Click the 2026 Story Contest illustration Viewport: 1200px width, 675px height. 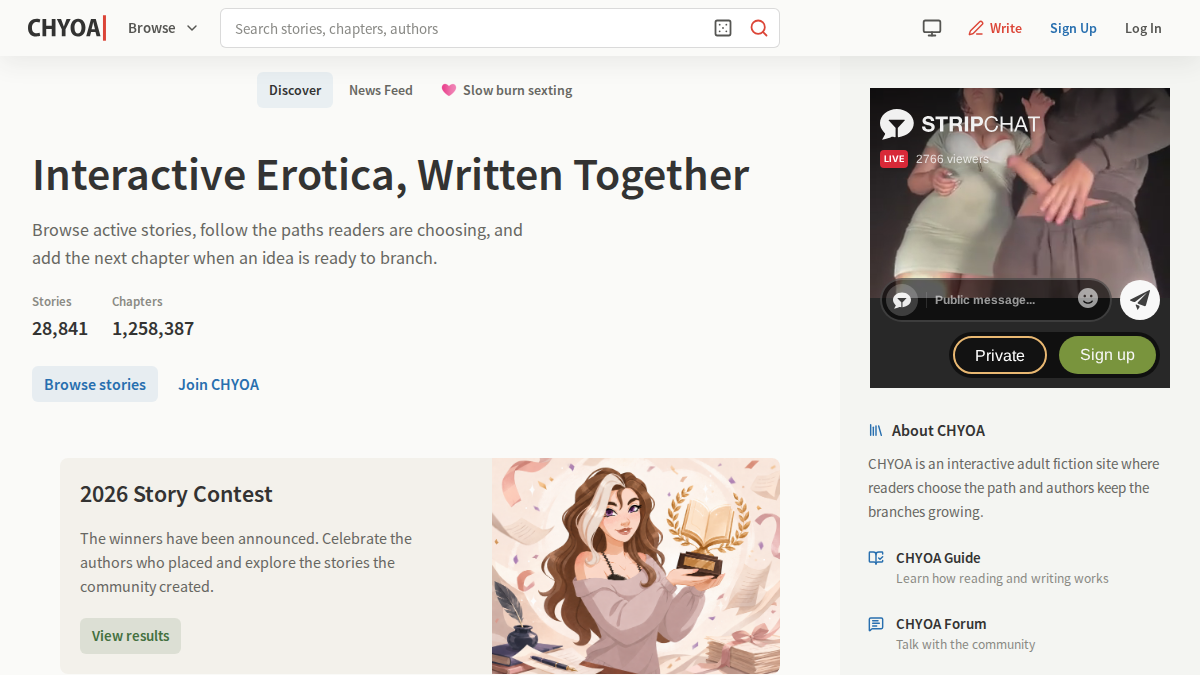coord(636,566)
